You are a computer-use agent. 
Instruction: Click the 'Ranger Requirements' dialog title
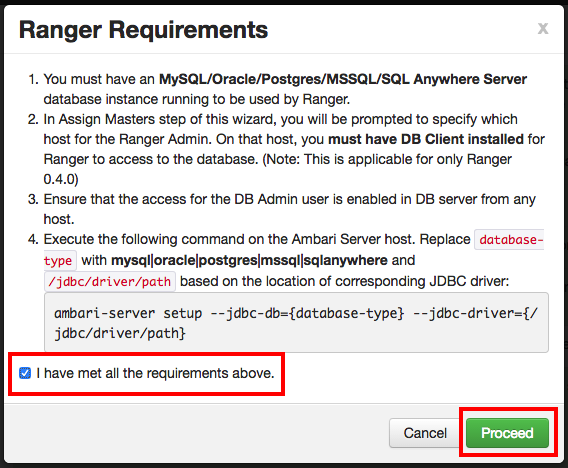click(143, 30)
